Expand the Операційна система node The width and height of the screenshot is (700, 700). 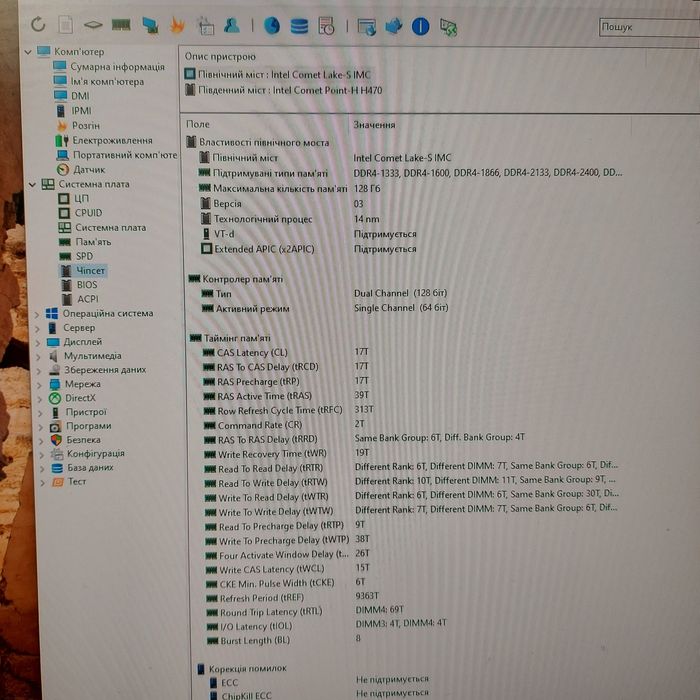pos(37,314)
